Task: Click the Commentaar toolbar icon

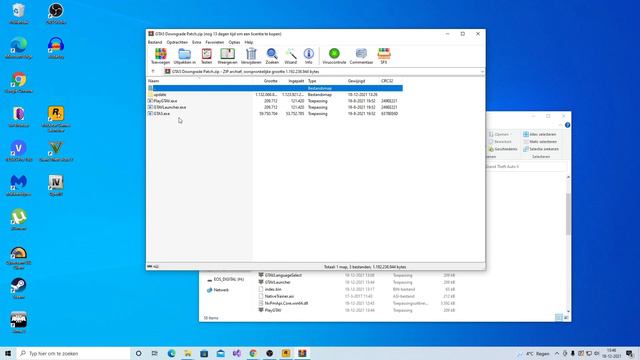Action: coord(361,56)
